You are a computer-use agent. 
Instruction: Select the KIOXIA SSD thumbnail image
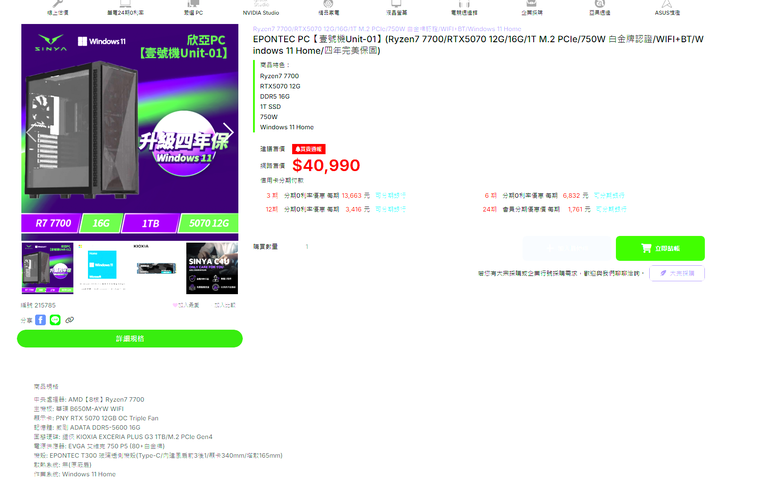pos(156,268)
